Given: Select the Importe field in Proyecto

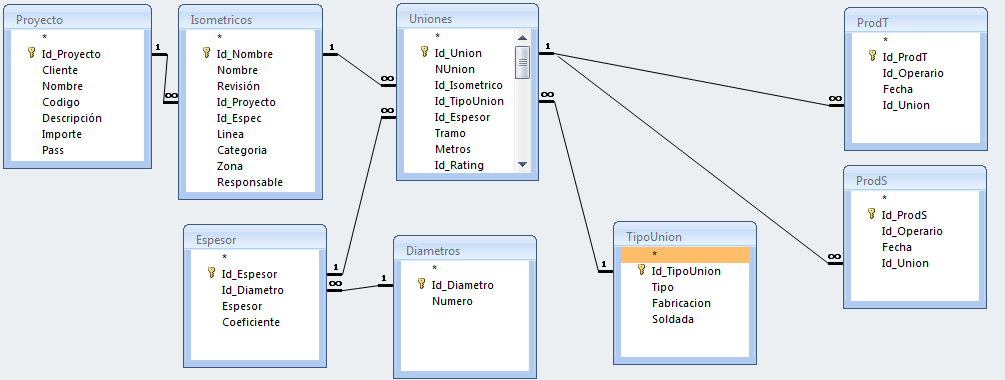Looking at the screenshot, I should pyautogui.click(x=62, y=134).
